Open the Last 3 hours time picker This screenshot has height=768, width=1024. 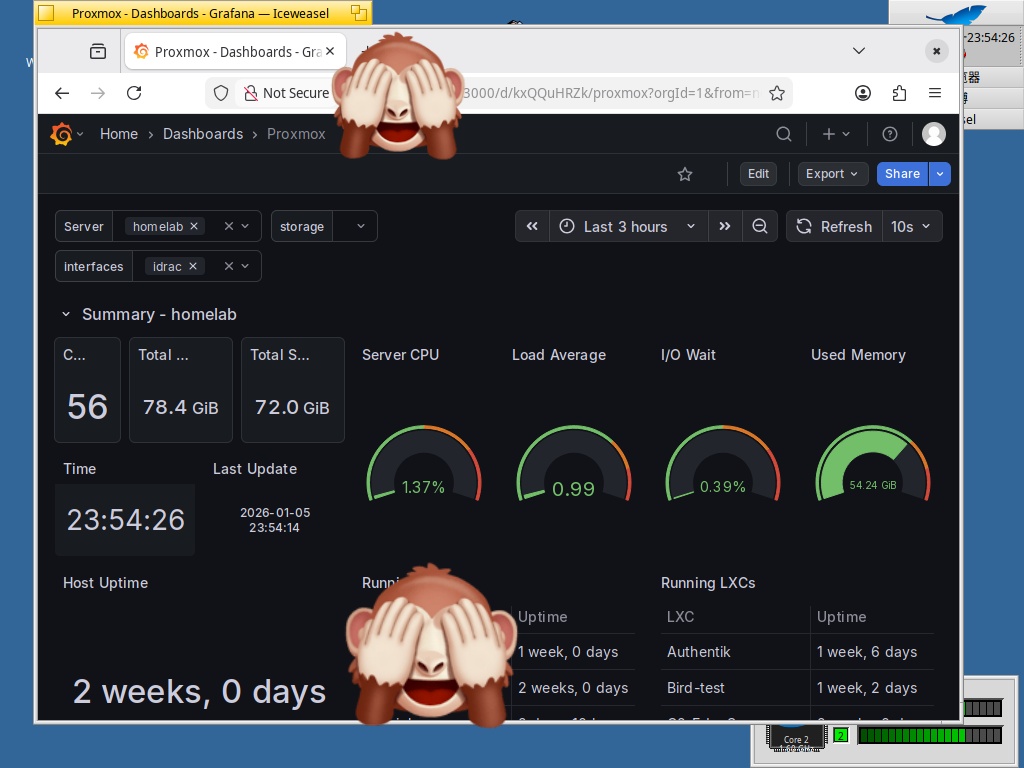point(628,227)
